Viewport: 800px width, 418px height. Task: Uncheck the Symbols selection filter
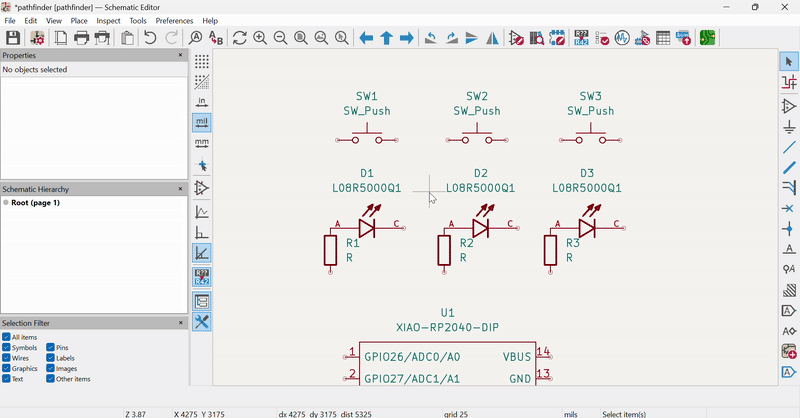6,348
